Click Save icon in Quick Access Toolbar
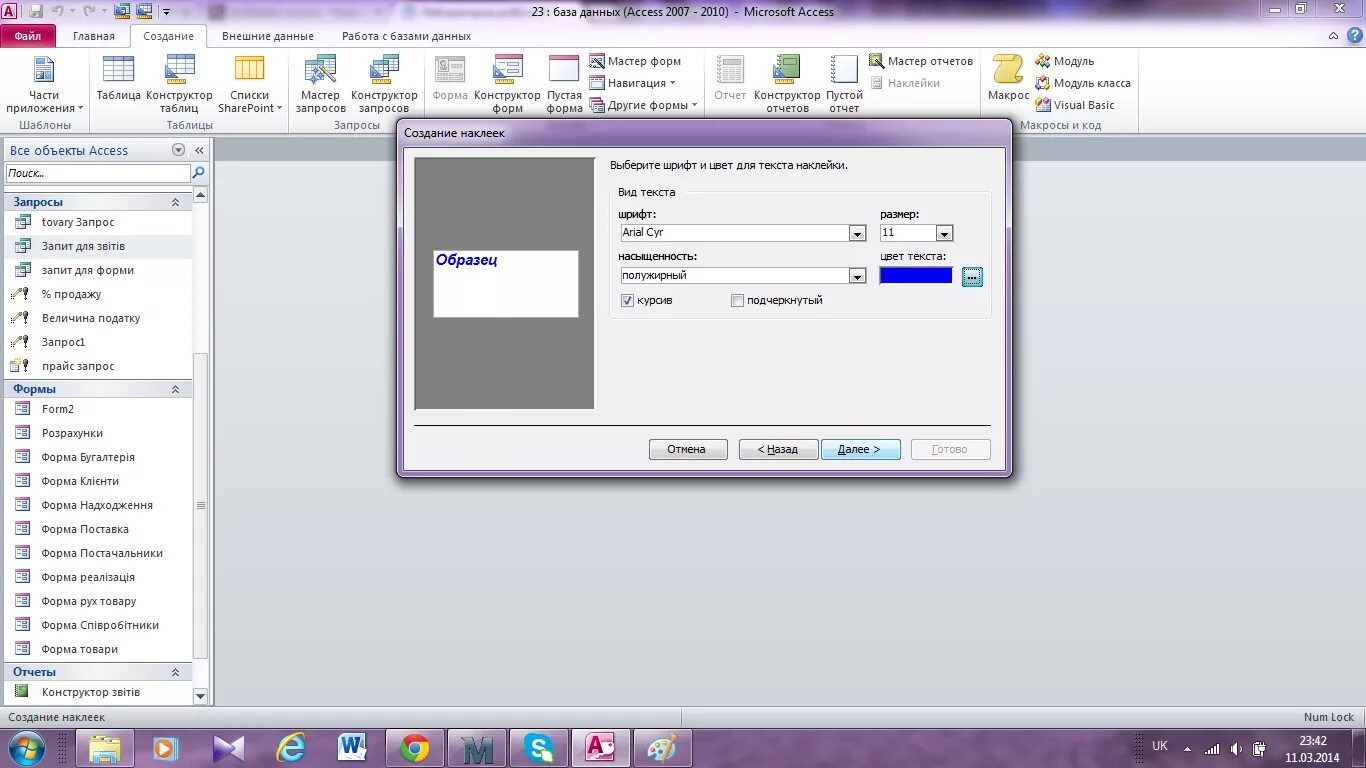Screen dimensions: 1366x768 point(36,11)
